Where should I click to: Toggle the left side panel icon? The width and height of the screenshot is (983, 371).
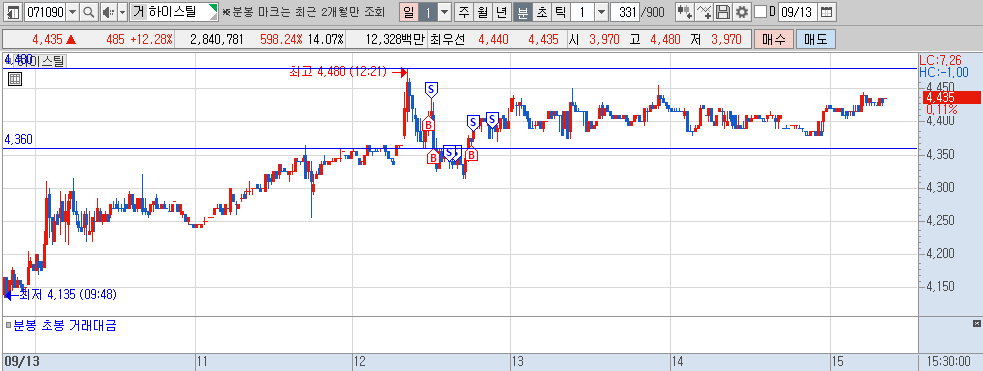click(13, 11)
